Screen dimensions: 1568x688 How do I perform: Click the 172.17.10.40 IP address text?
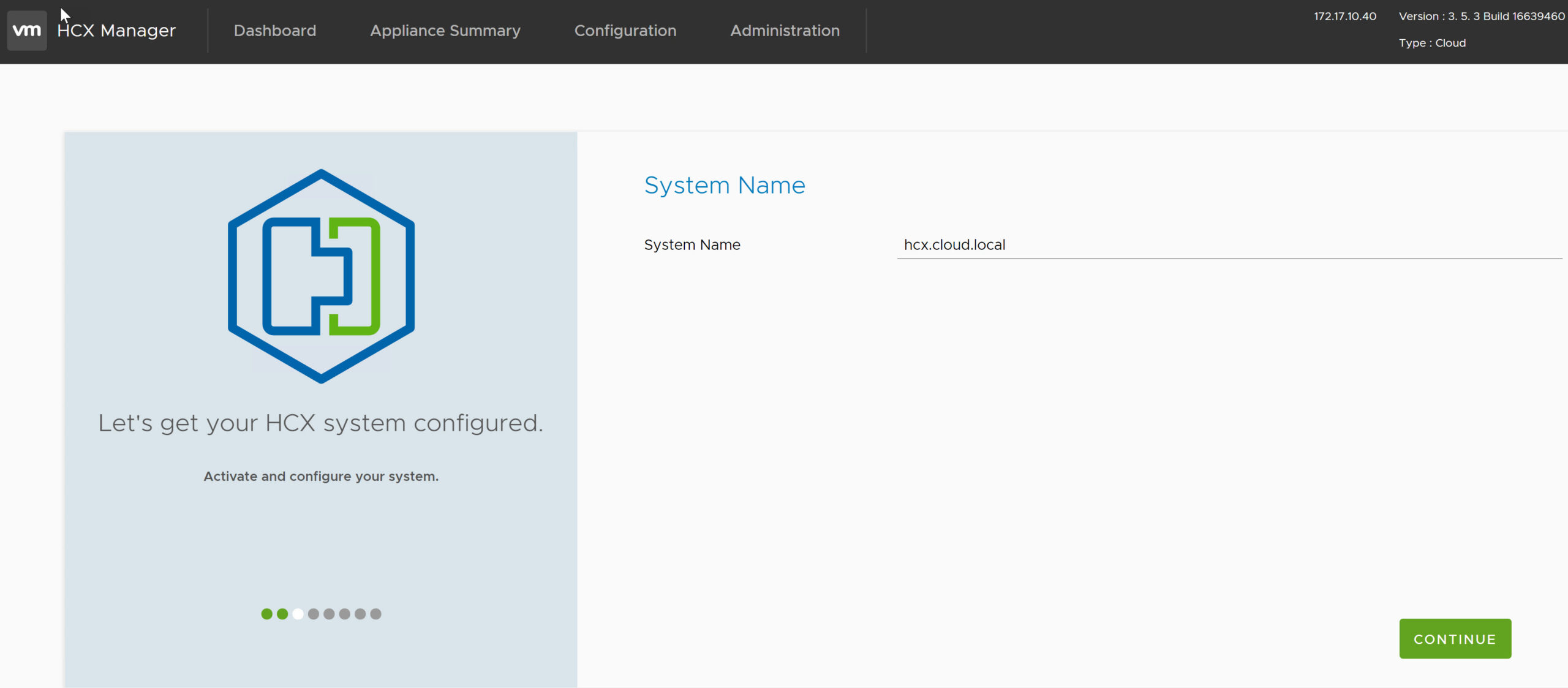click(x=1344, y=17)
